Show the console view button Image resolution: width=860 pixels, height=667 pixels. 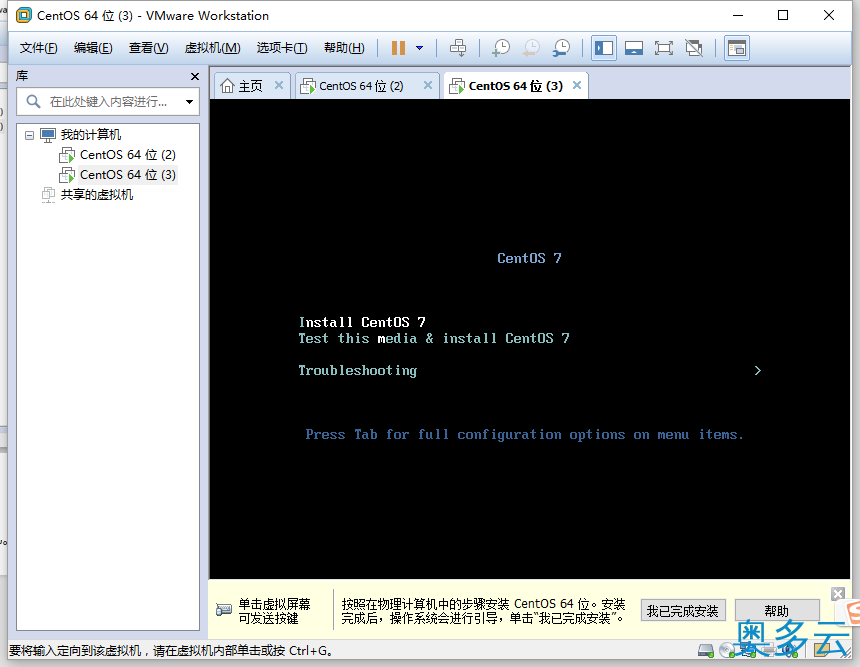click(737, 48)
